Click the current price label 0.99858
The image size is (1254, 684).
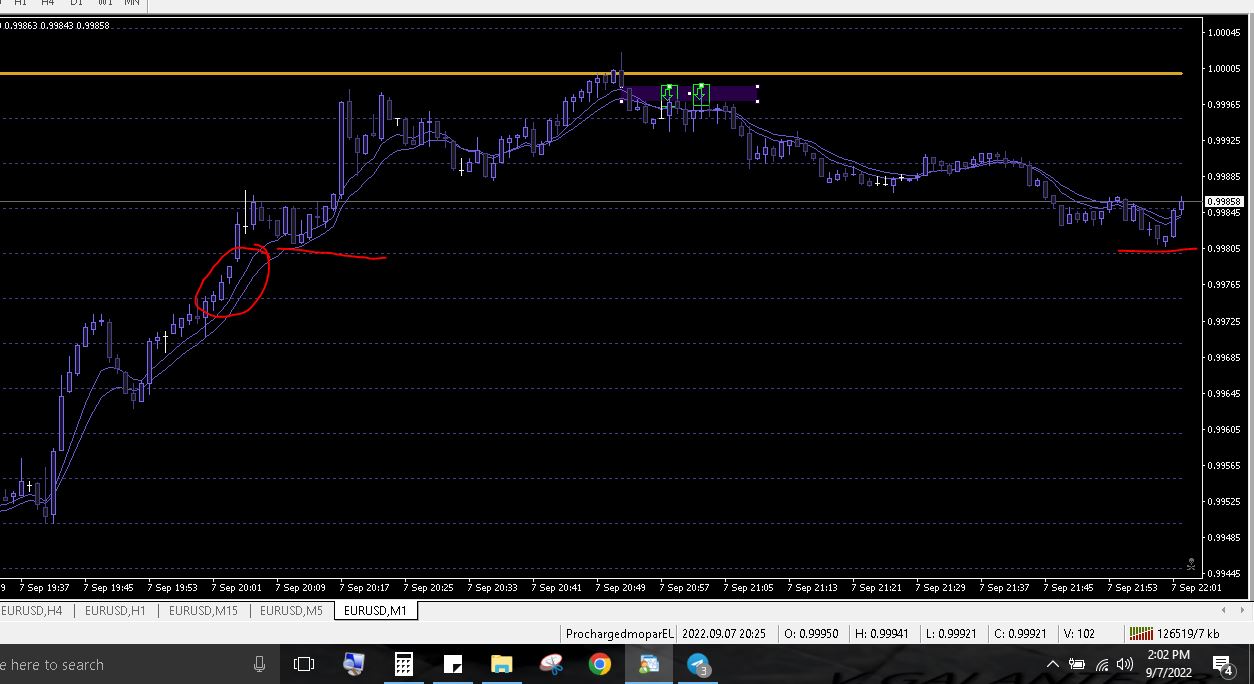pyautogui.click(x=1223, y=201)
